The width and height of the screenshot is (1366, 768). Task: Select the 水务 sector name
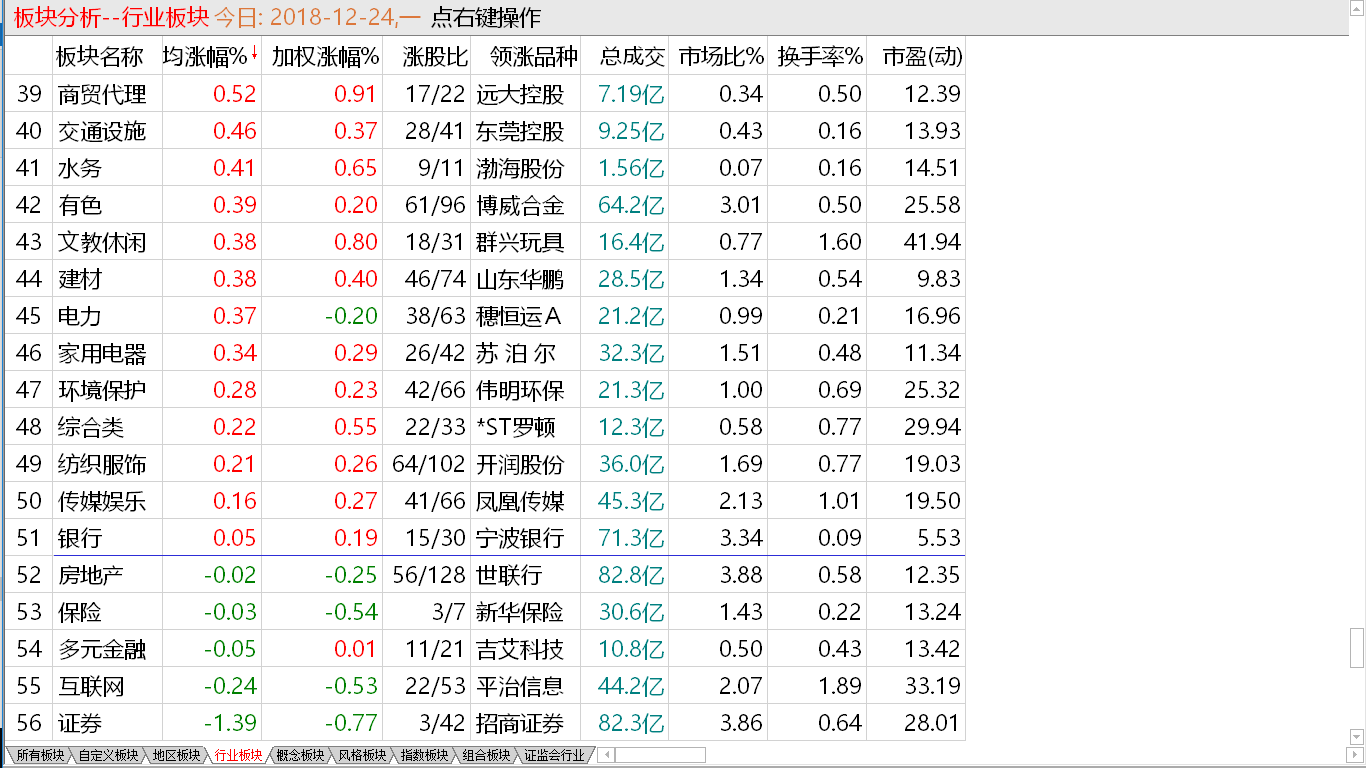(80, 168)
